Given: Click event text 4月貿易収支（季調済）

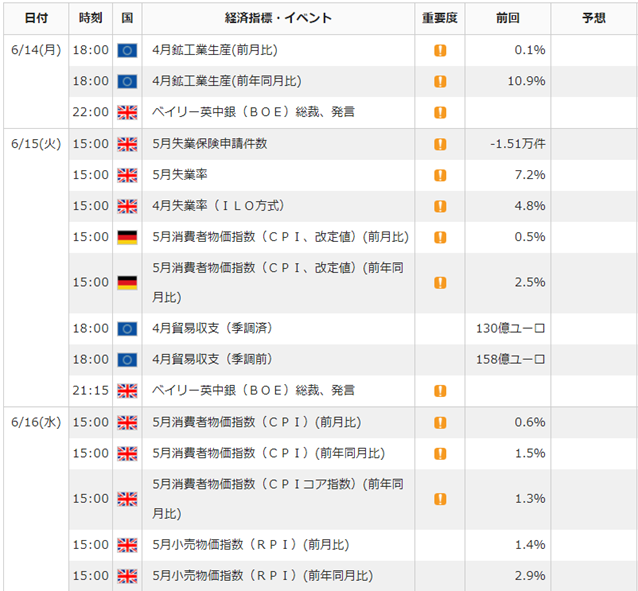Looking at the screenshot, I should (212, 328).
